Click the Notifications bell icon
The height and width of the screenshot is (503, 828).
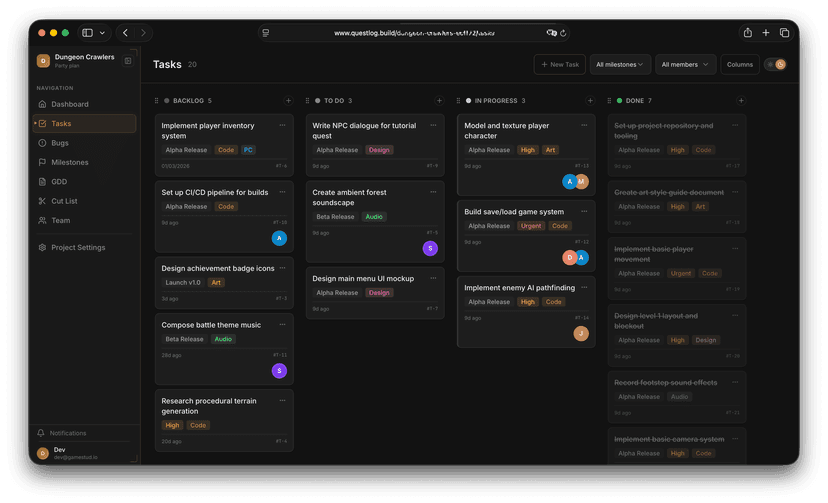pos(41,433)
